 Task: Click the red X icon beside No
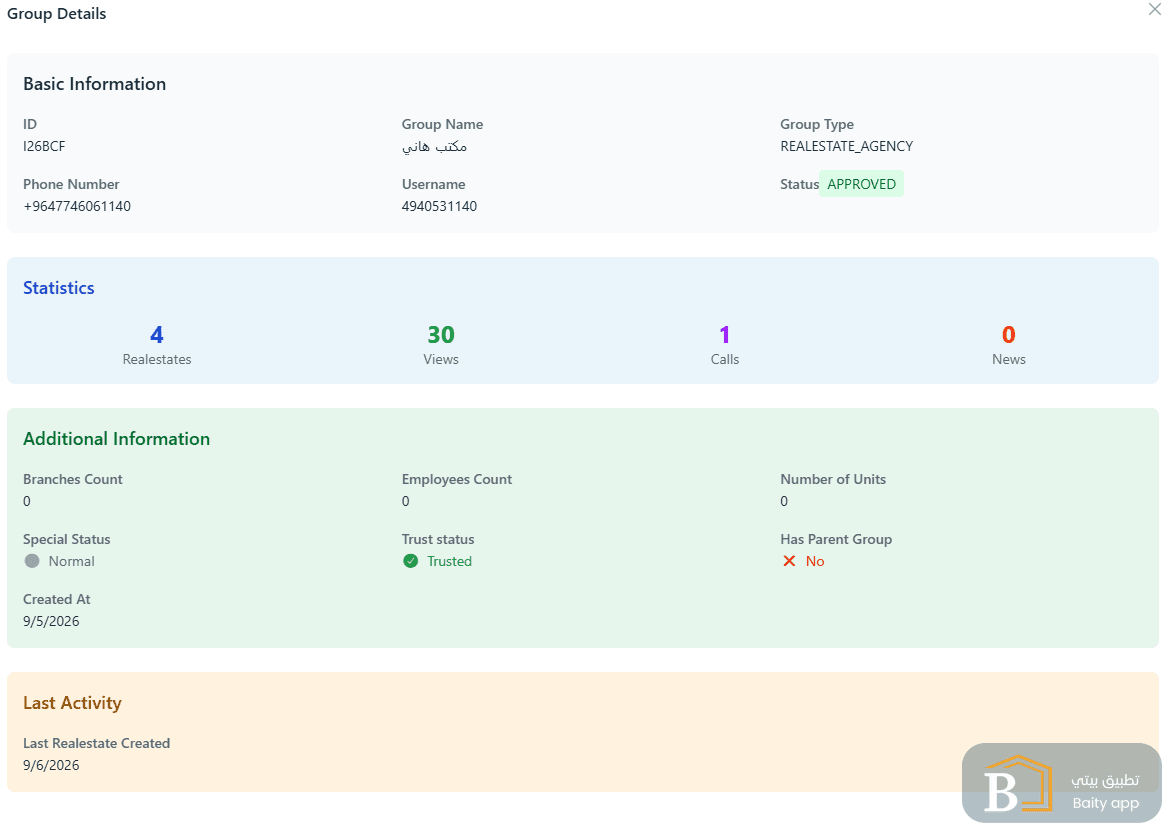pyautogui.click(x=789, y=561)
